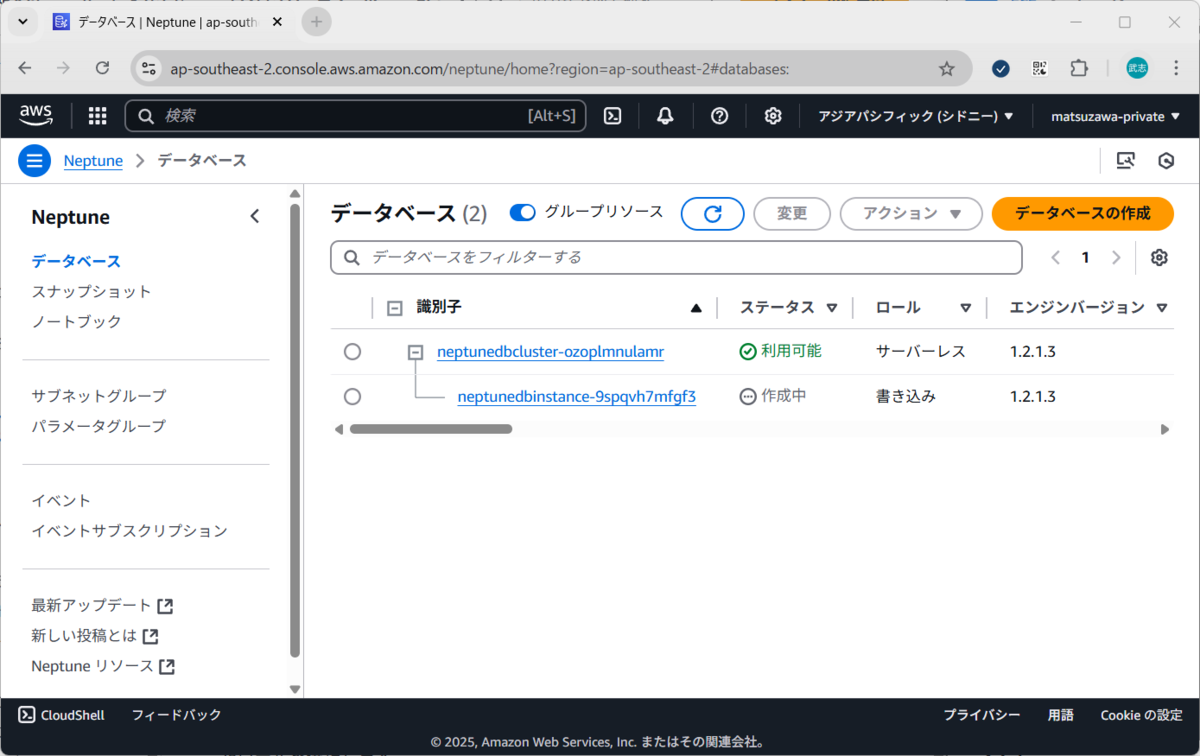
Task: Open the QR code extension icon
Action: (1040, 68)
